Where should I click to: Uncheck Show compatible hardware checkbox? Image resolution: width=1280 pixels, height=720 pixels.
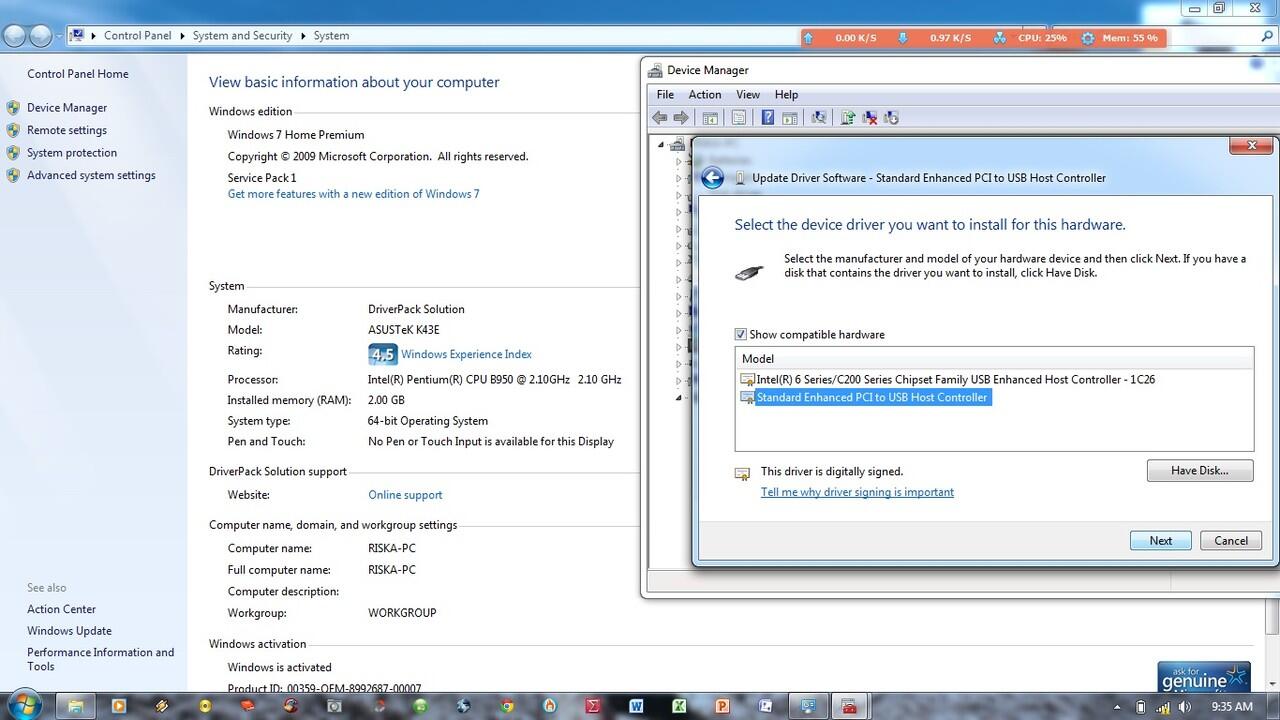click(x=741, y=335)
